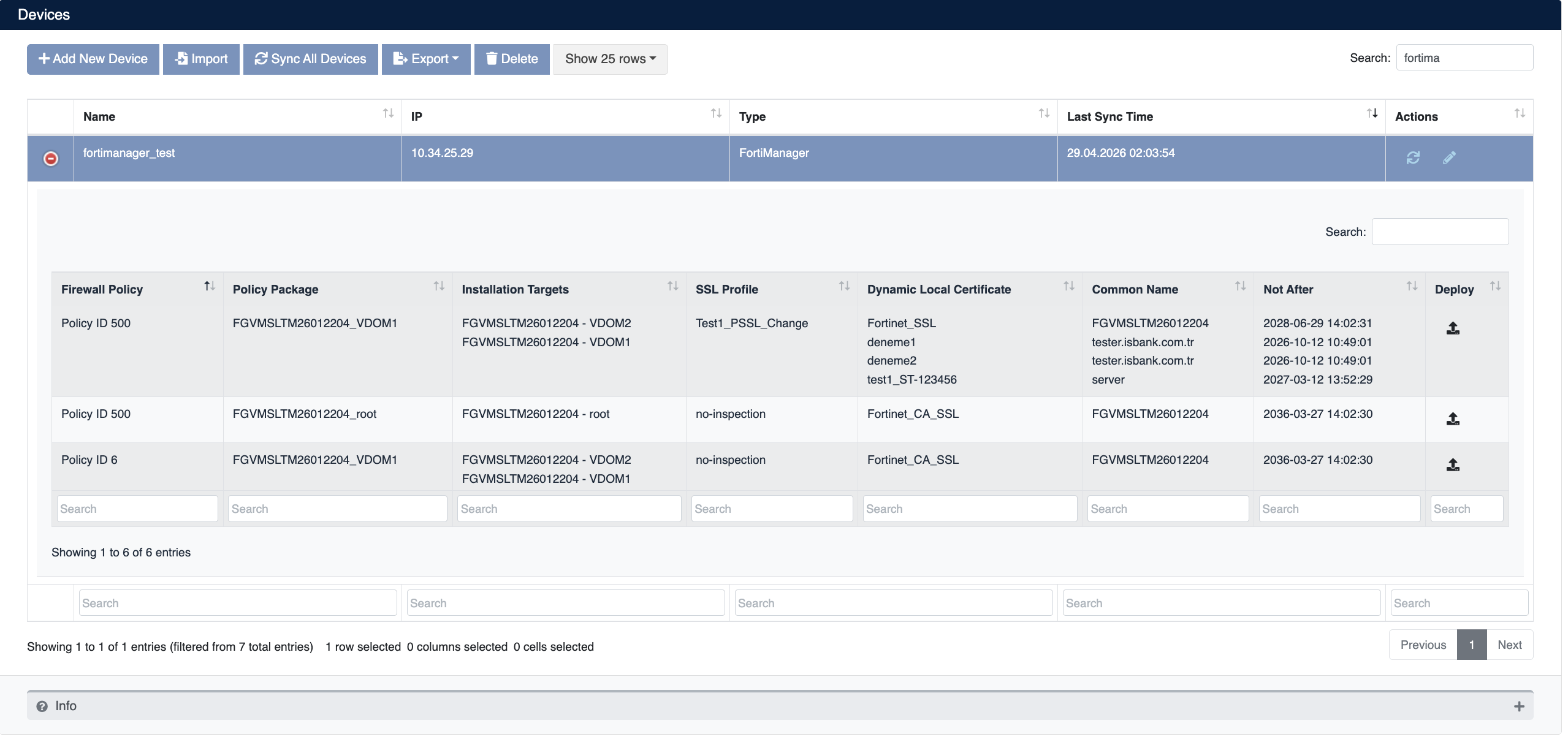Sync All Devices
This screenshot has height=739, width=1568.
pos(311,59)
